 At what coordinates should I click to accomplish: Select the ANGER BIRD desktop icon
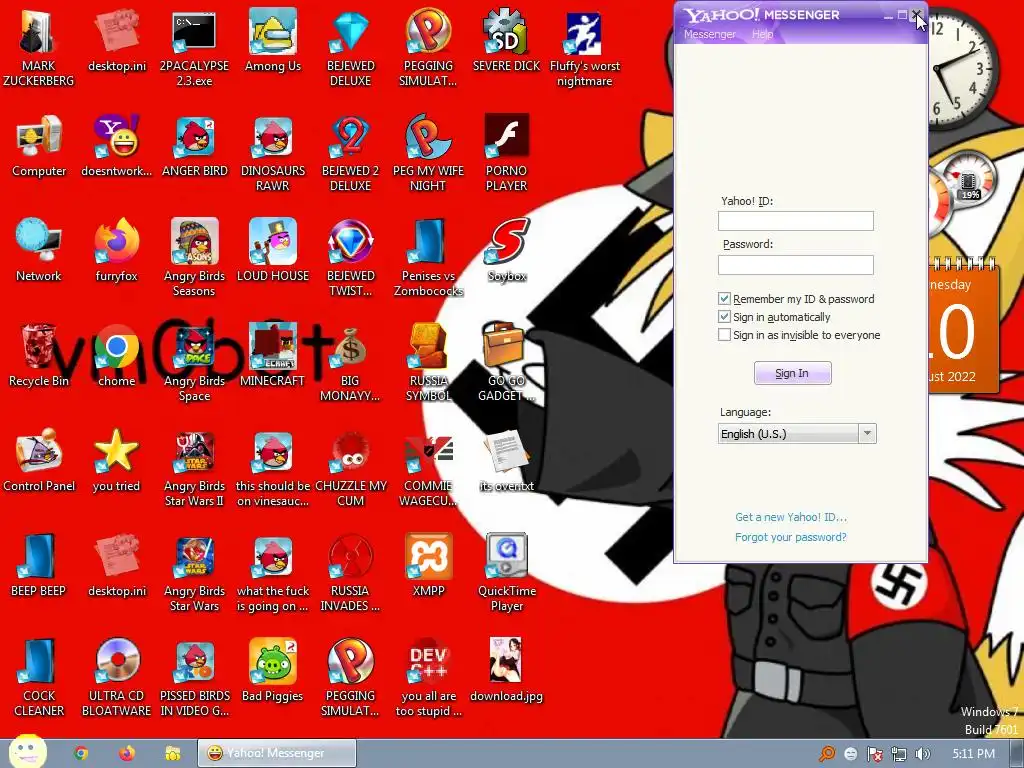(x=195, y=146)
